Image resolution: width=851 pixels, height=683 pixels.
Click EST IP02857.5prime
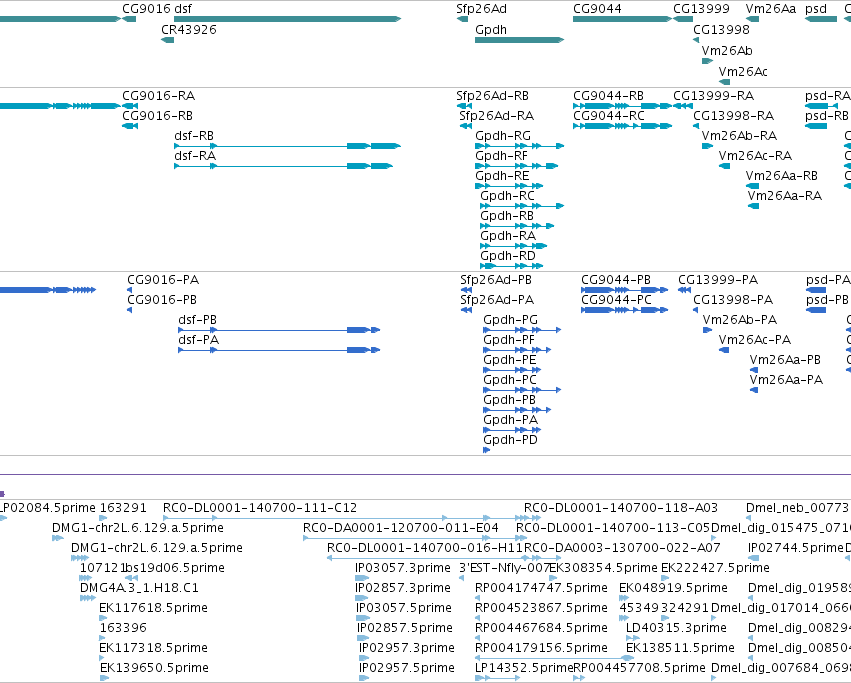(405, 628)
